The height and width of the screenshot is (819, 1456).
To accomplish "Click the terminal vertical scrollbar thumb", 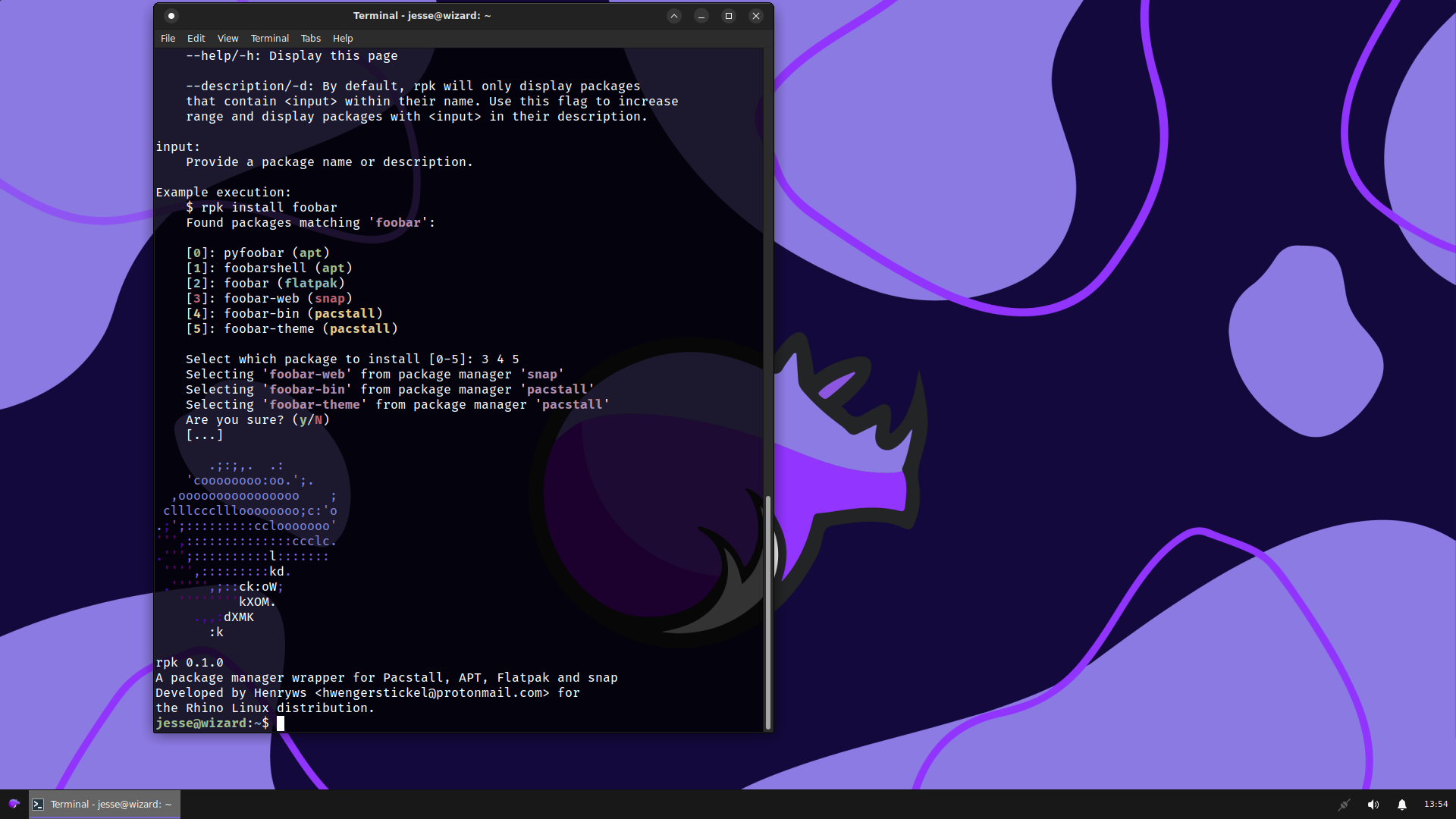I will pos(768,613).
